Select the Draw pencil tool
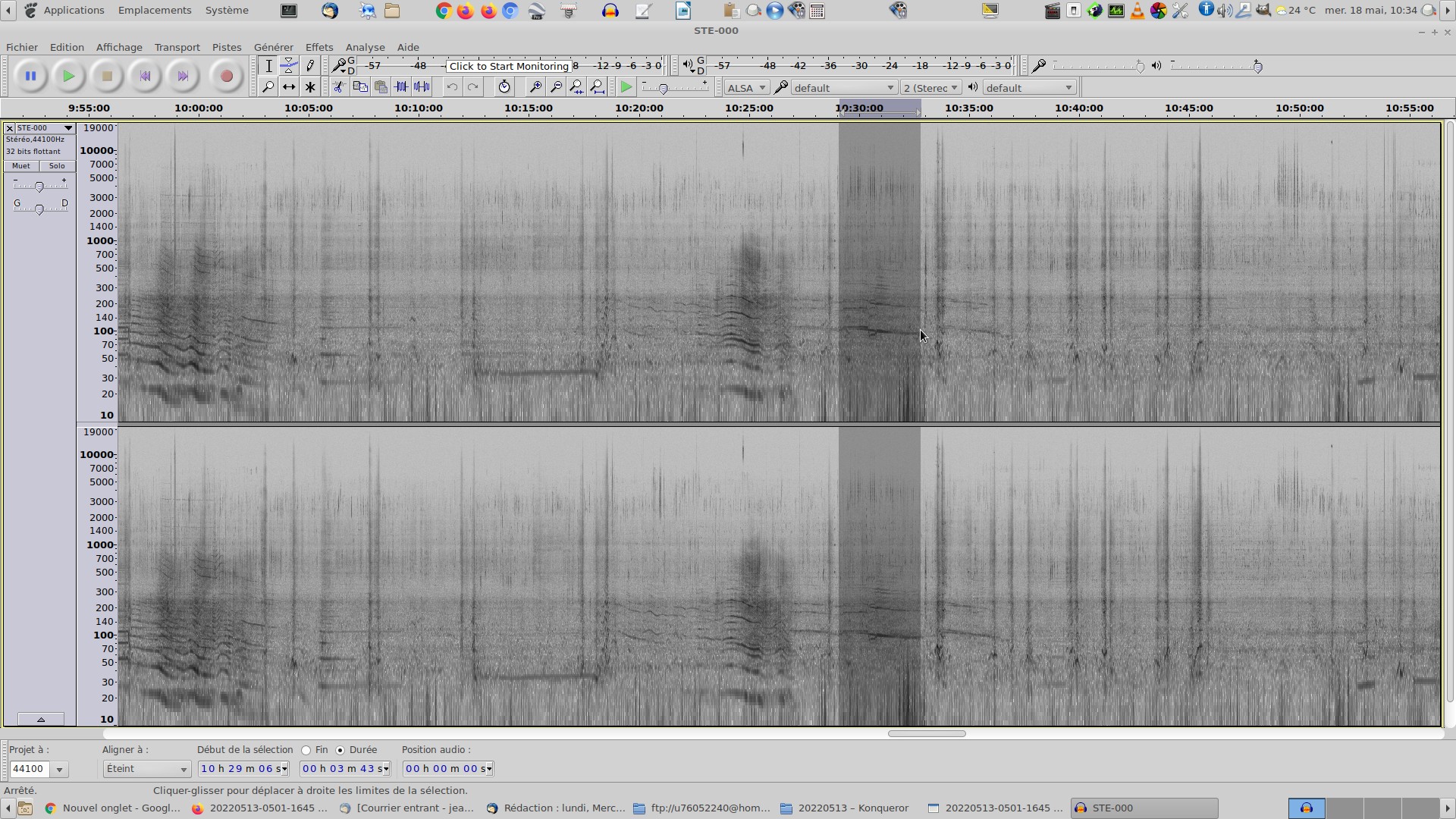The width and height of the screenshot is (1456, 819). (x=309, y=66)
